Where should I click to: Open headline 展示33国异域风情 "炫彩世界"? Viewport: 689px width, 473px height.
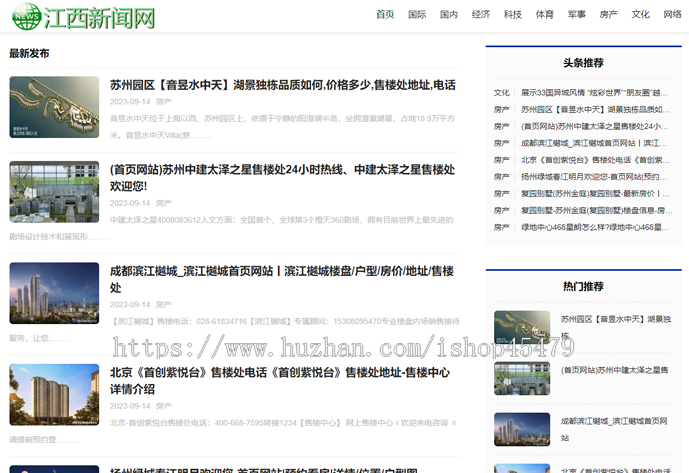(595, 93)
